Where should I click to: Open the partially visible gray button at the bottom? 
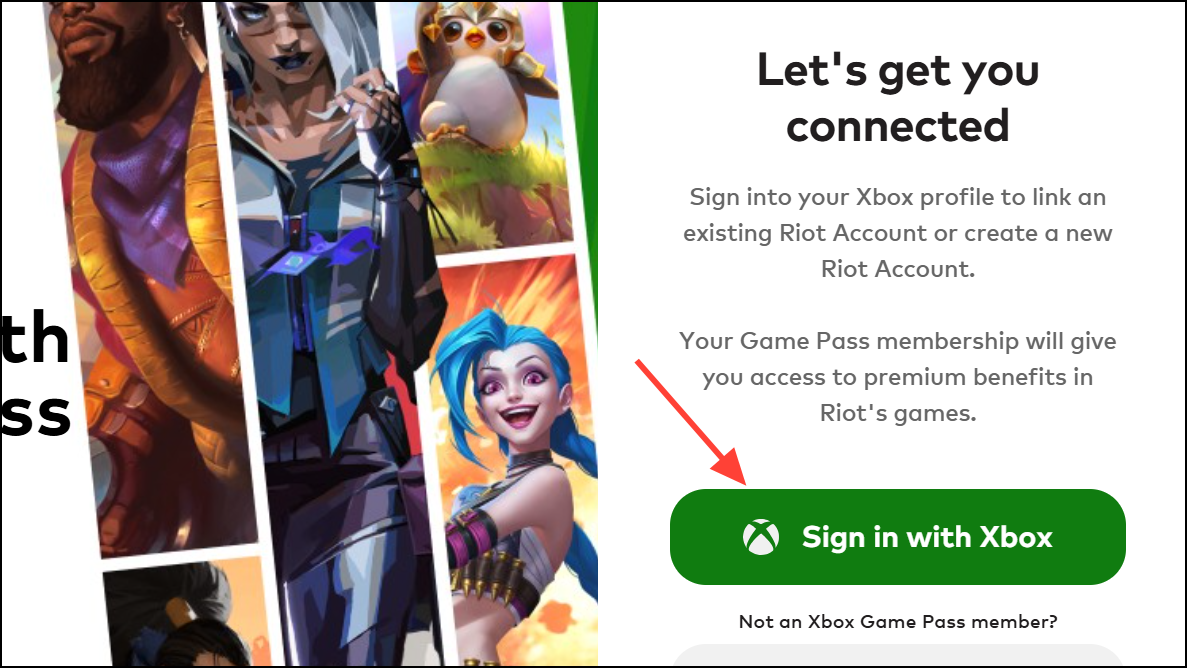point(898,655)
